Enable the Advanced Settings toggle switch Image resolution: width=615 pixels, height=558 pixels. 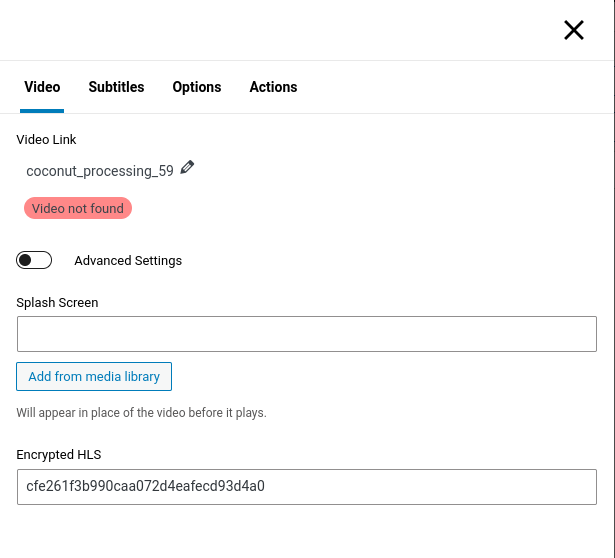click(x=34, y=261)
